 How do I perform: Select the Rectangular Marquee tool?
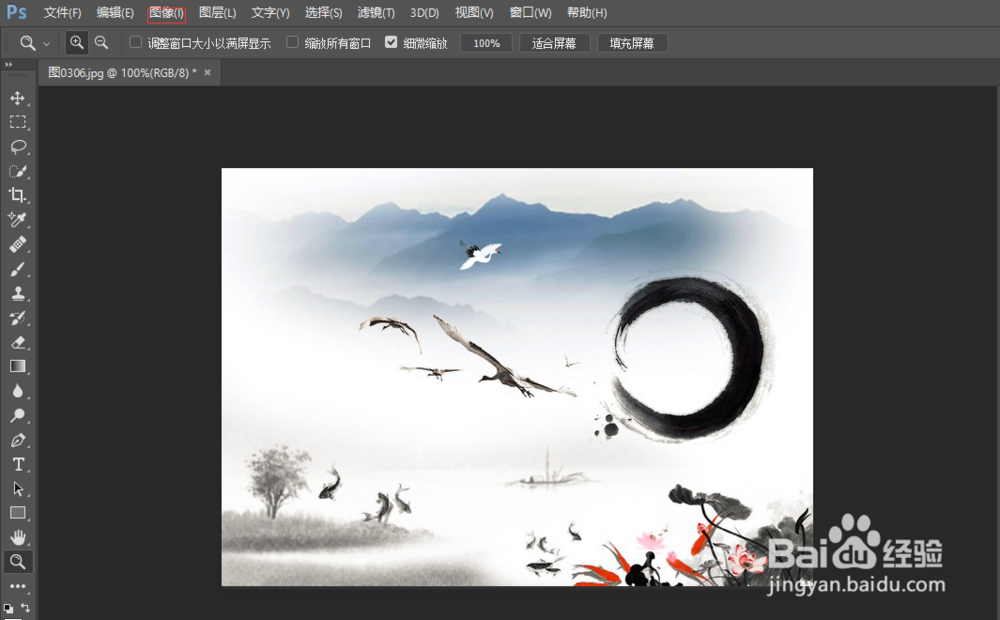tap(18, 122)
